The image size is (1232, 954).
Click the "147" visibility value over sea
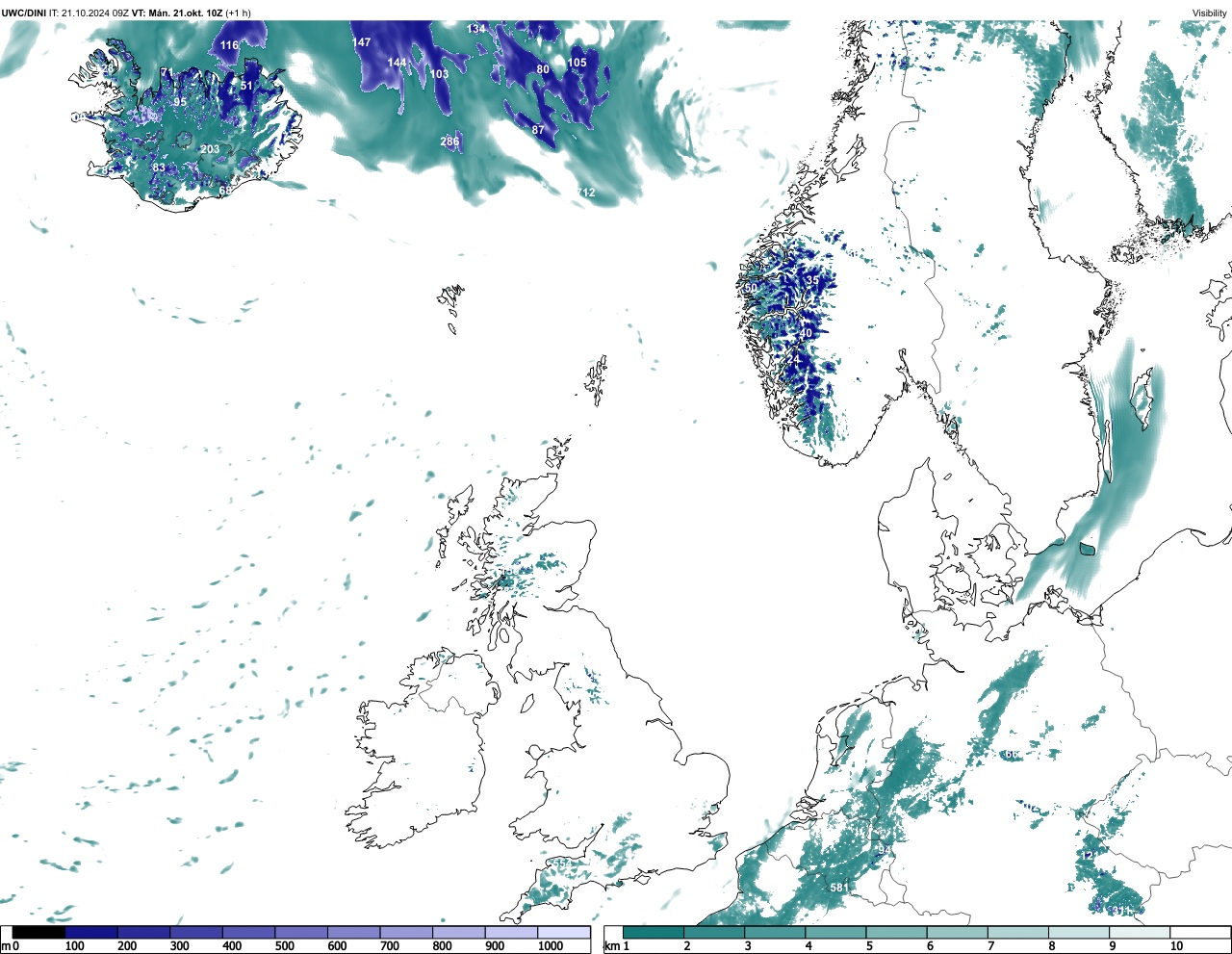361,42
